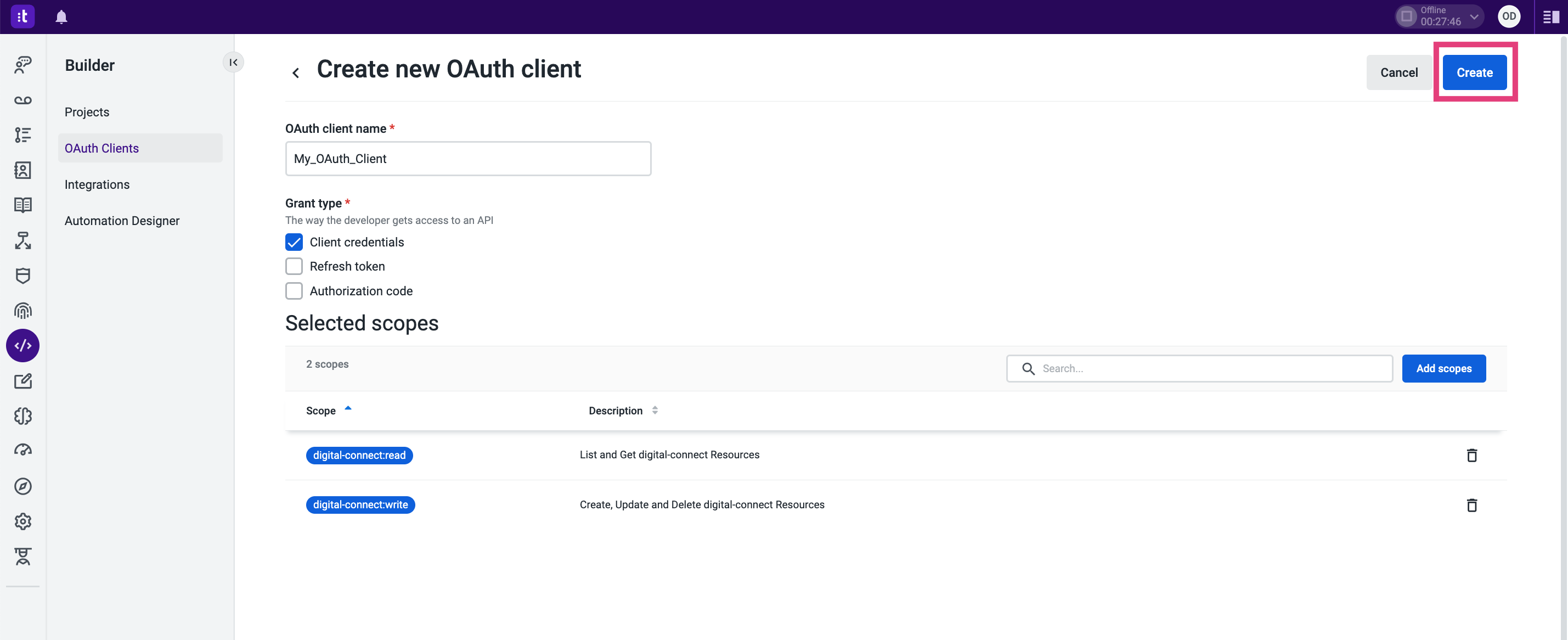This screenshot has width=1568, height=640.
Task: Open the Automation Designer section
Action: pos(122,221)
